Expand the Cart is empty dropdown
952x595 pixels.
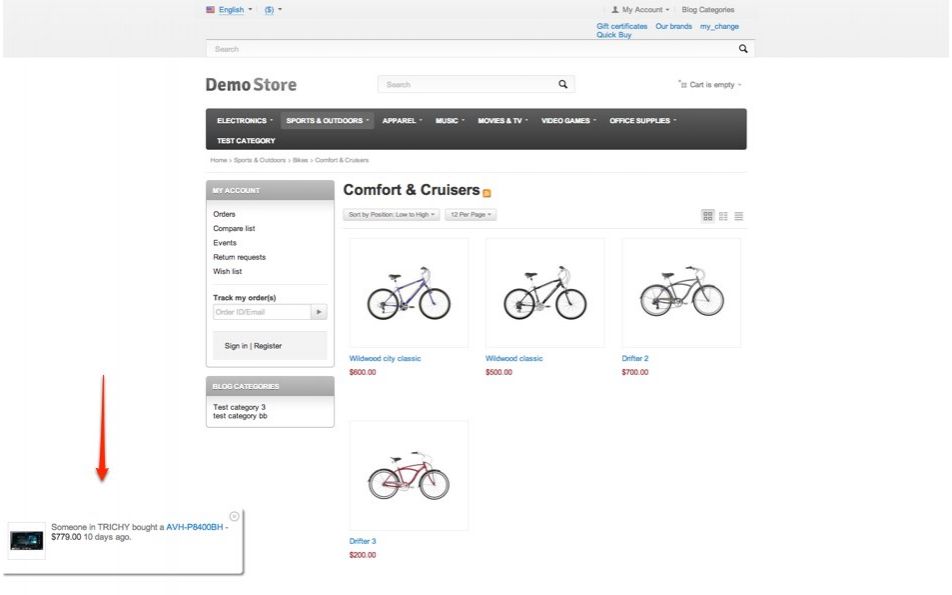point(715,84)
